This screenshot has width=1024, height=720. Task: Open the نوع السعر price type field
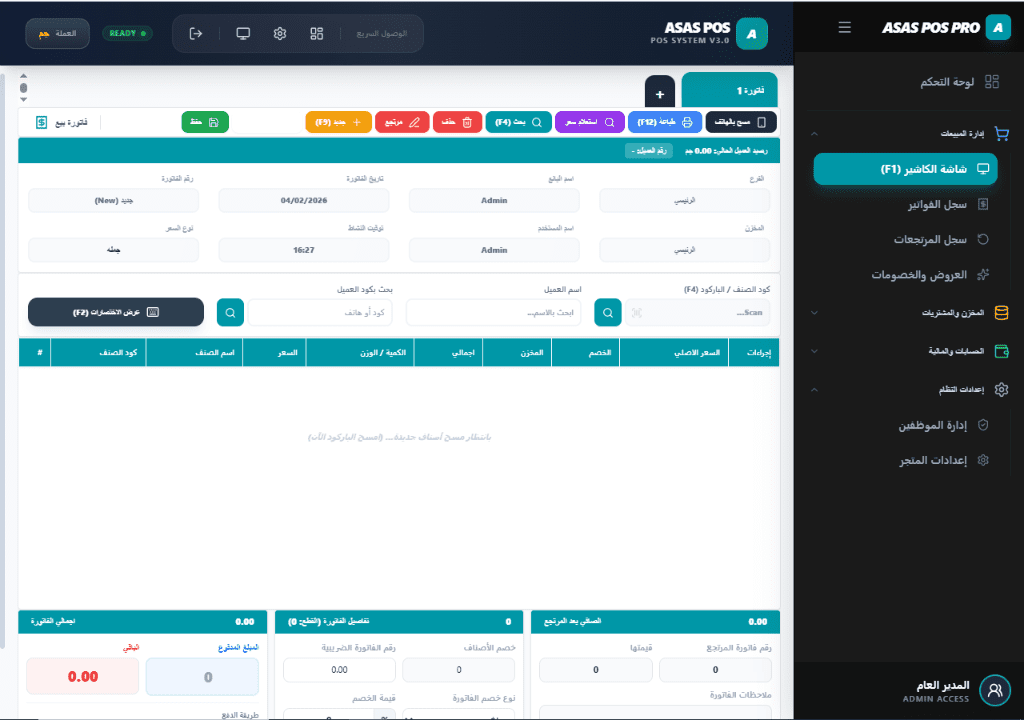click(x=114, y=250)
